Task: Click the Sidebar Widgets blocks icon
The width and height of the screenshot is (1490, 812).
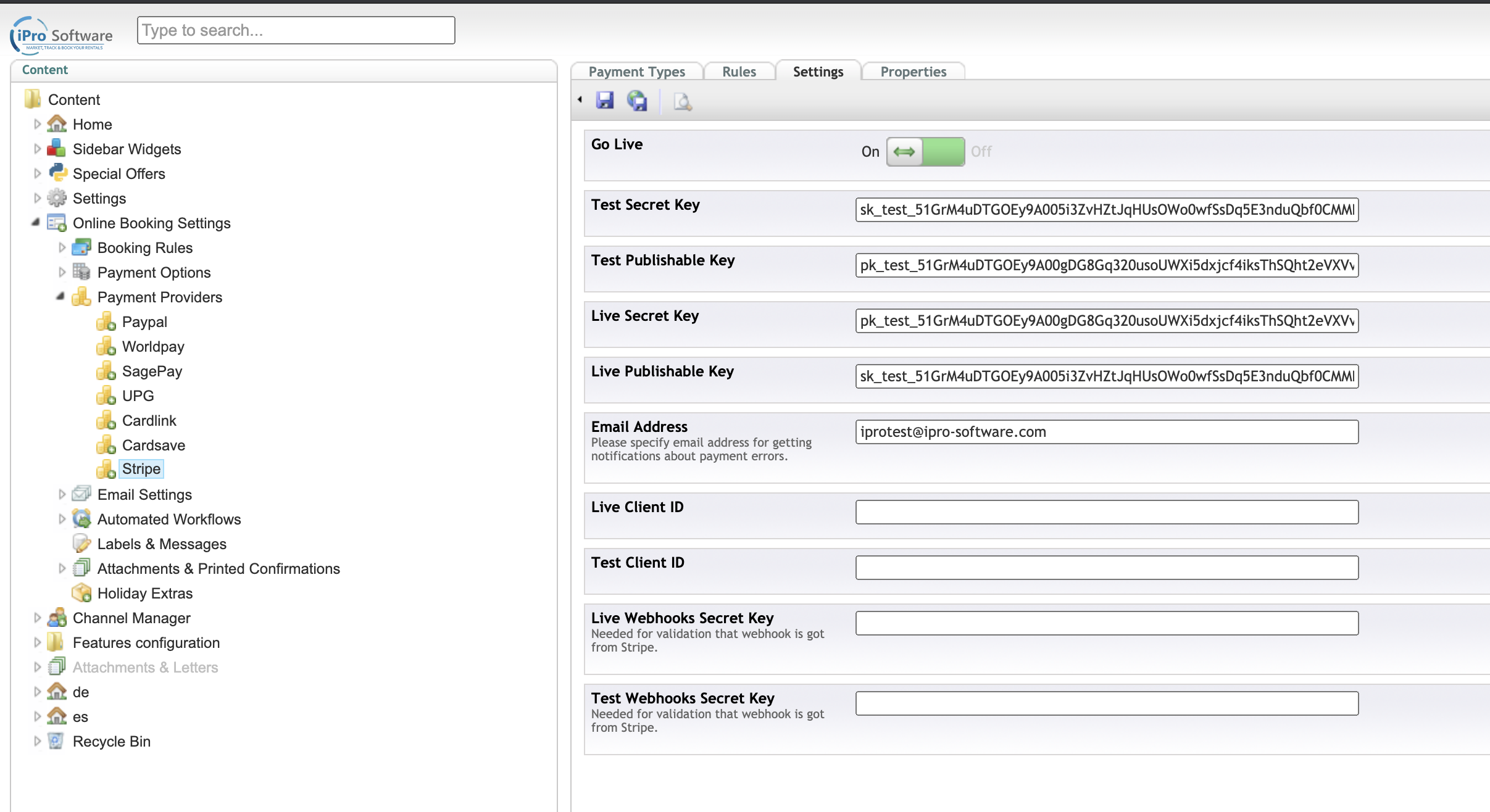Action: point(57,149)
